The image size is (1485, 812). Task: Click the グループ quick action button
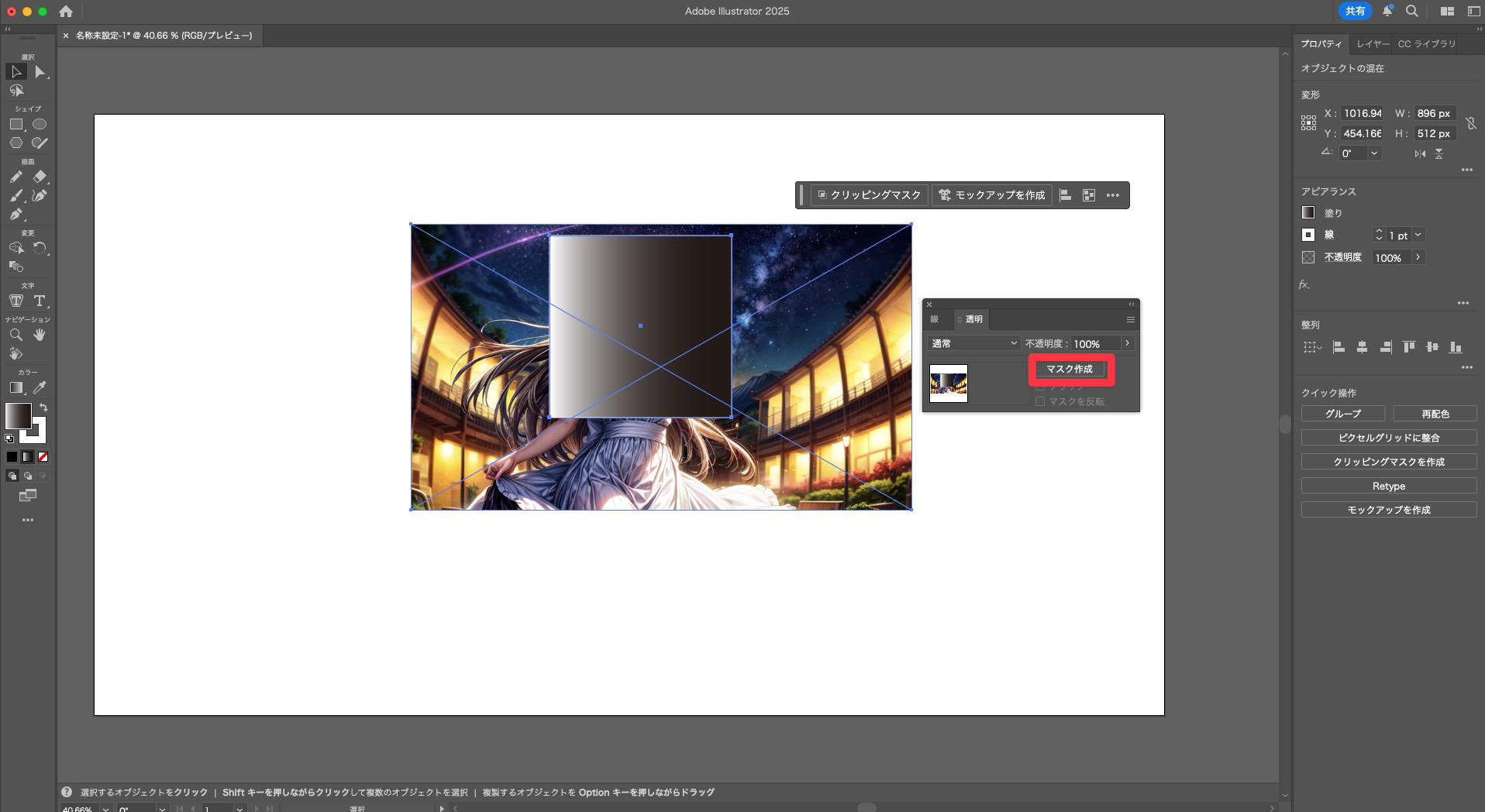(x=1342, y=414)
